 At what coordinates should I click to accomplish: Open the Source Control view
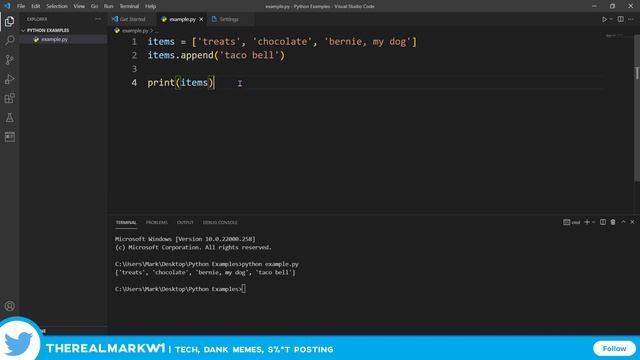(x=9, y=60)
